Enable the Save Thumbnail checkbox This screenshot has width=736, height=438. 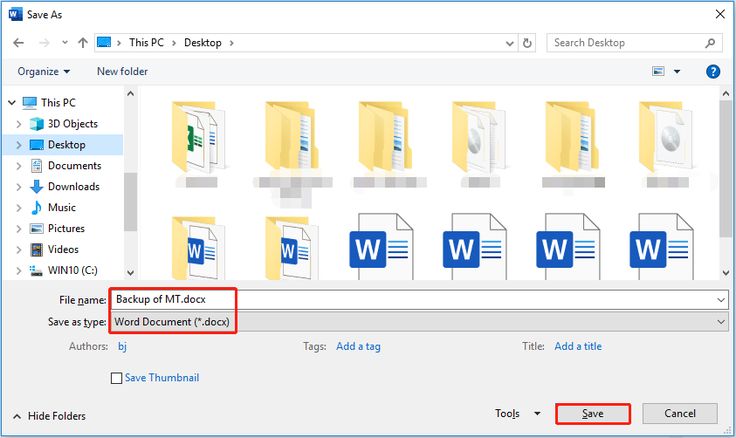(x=117, y=378)
